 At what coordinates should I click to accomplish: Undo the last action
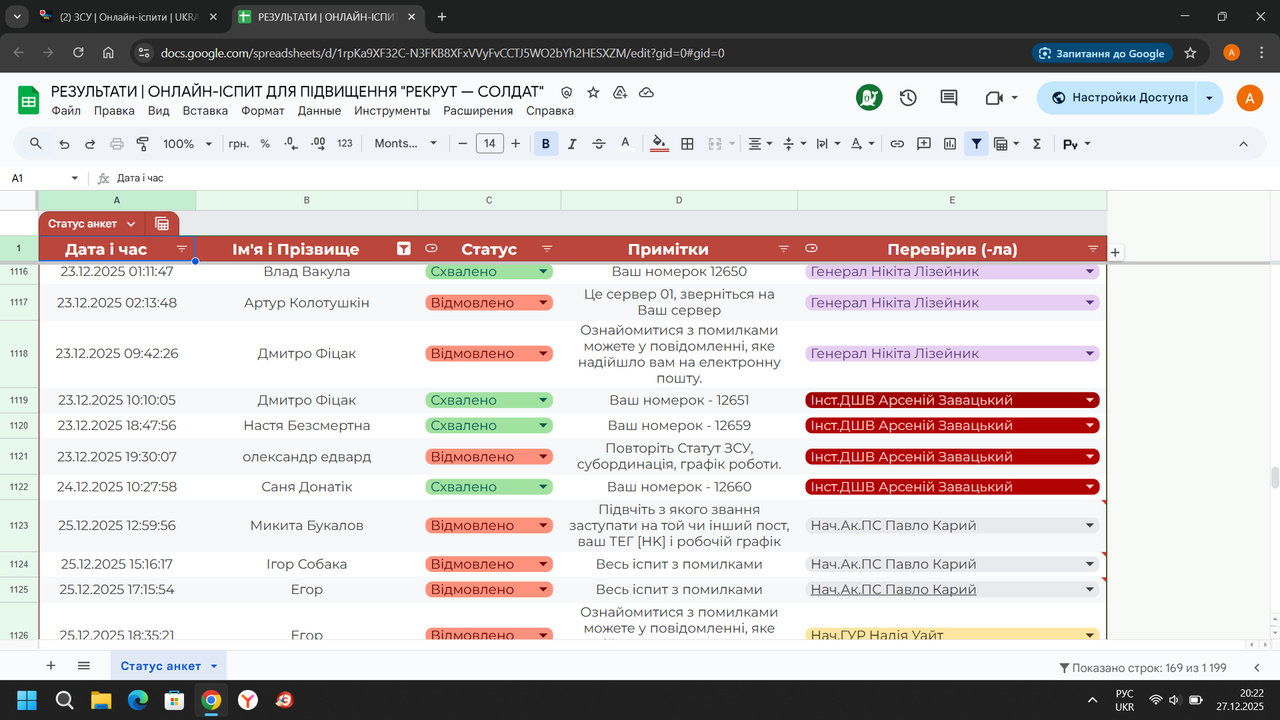(64, 144)
